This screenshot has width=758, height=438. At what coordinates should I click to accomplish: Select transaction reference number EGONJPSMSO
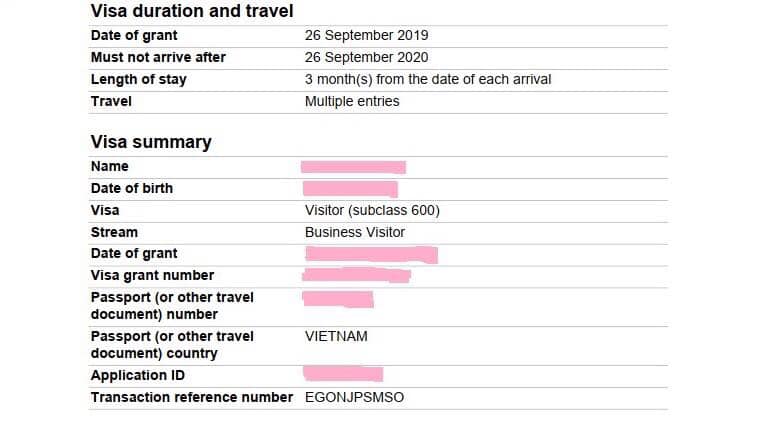tap(355, 397)
